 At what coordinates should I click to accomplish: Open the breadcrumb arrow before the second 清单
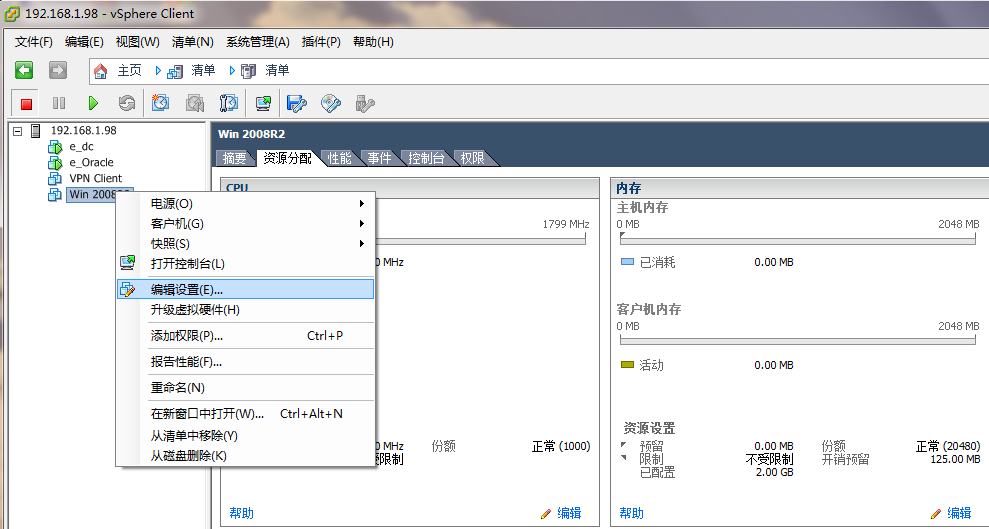coord(232,71)
